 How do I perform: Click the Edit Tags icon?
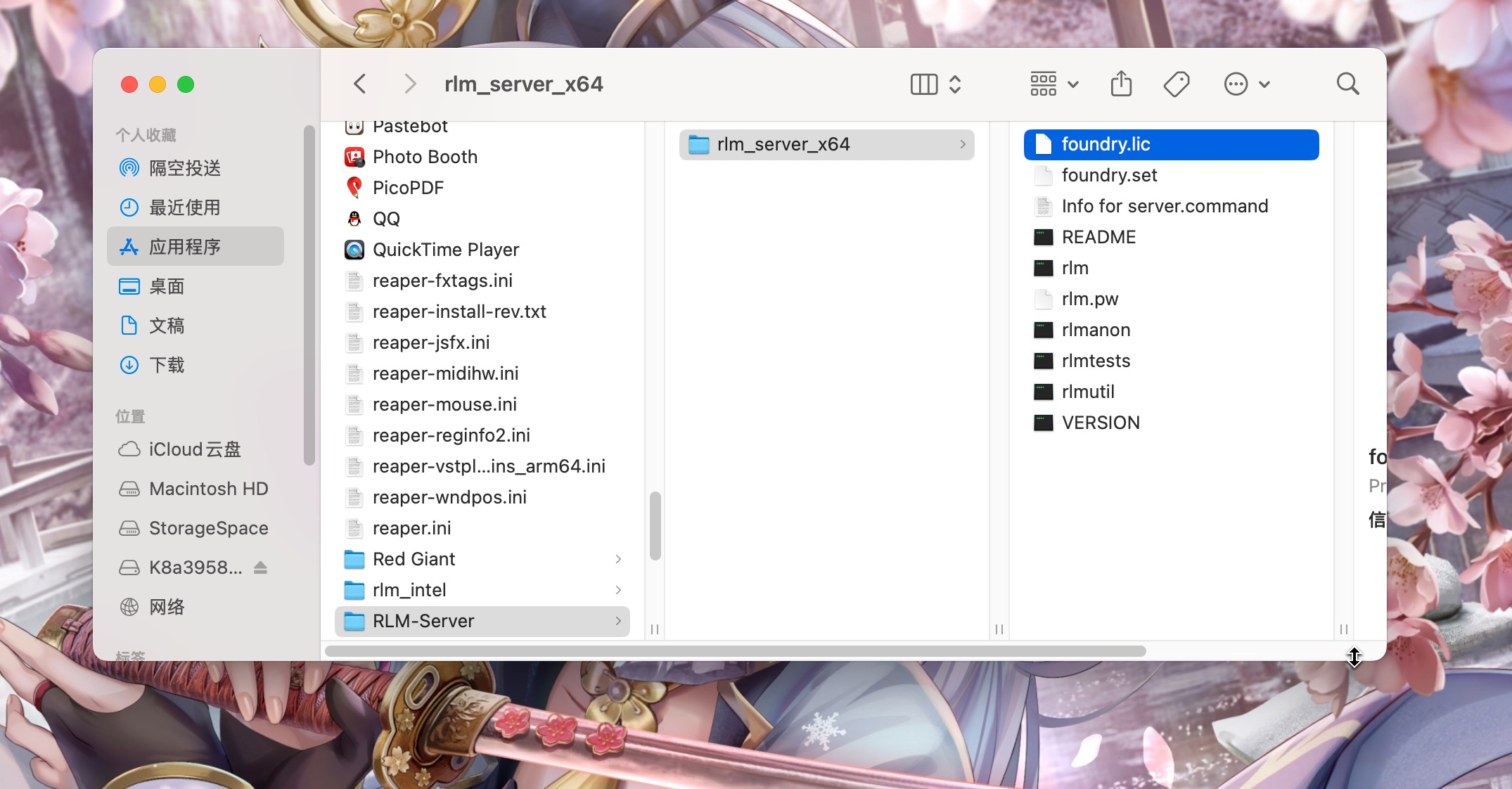pyautogui.click(x=1176, y=84)
